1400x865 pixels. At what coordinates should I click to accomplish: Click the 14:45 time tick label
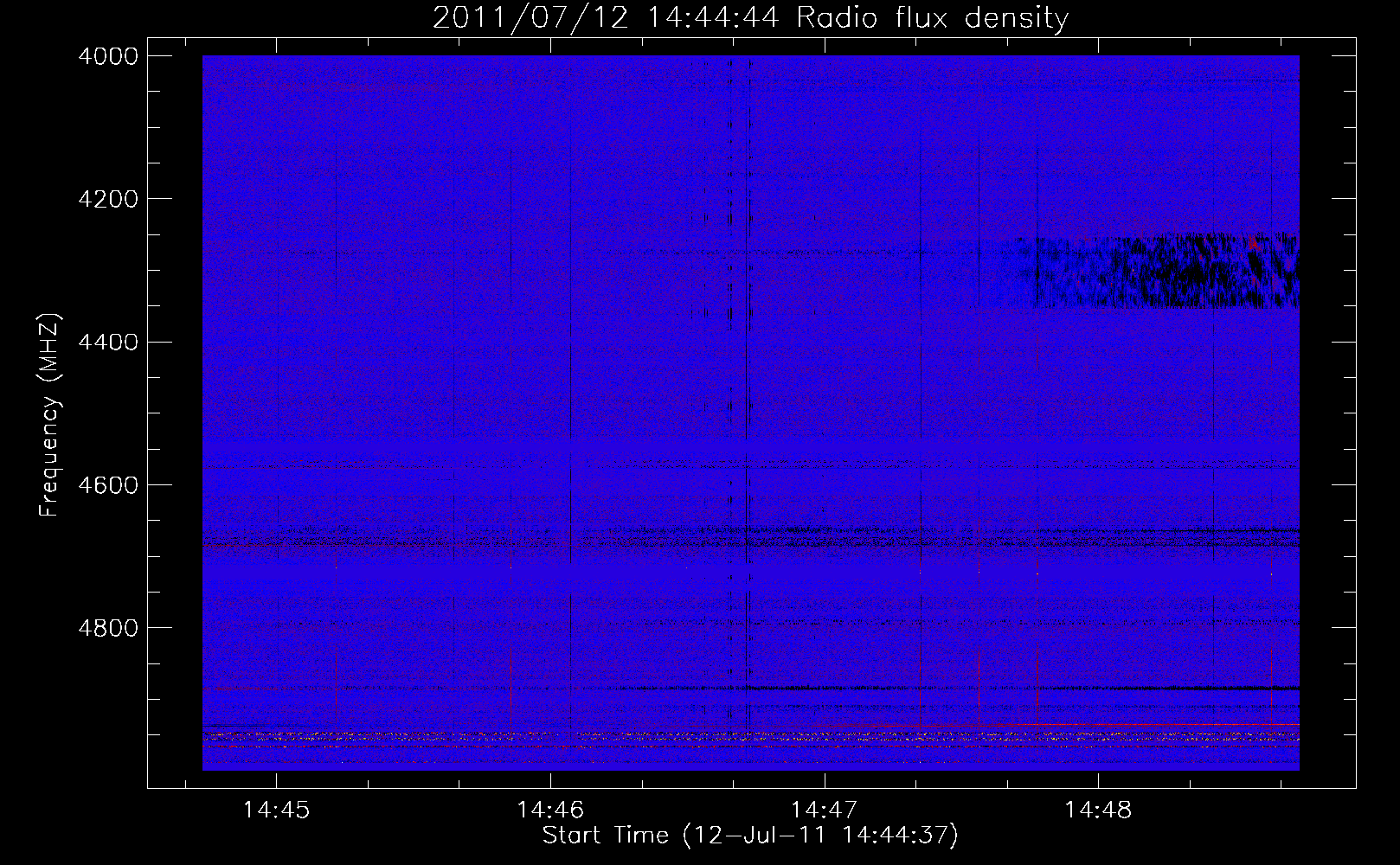[276, 811]
